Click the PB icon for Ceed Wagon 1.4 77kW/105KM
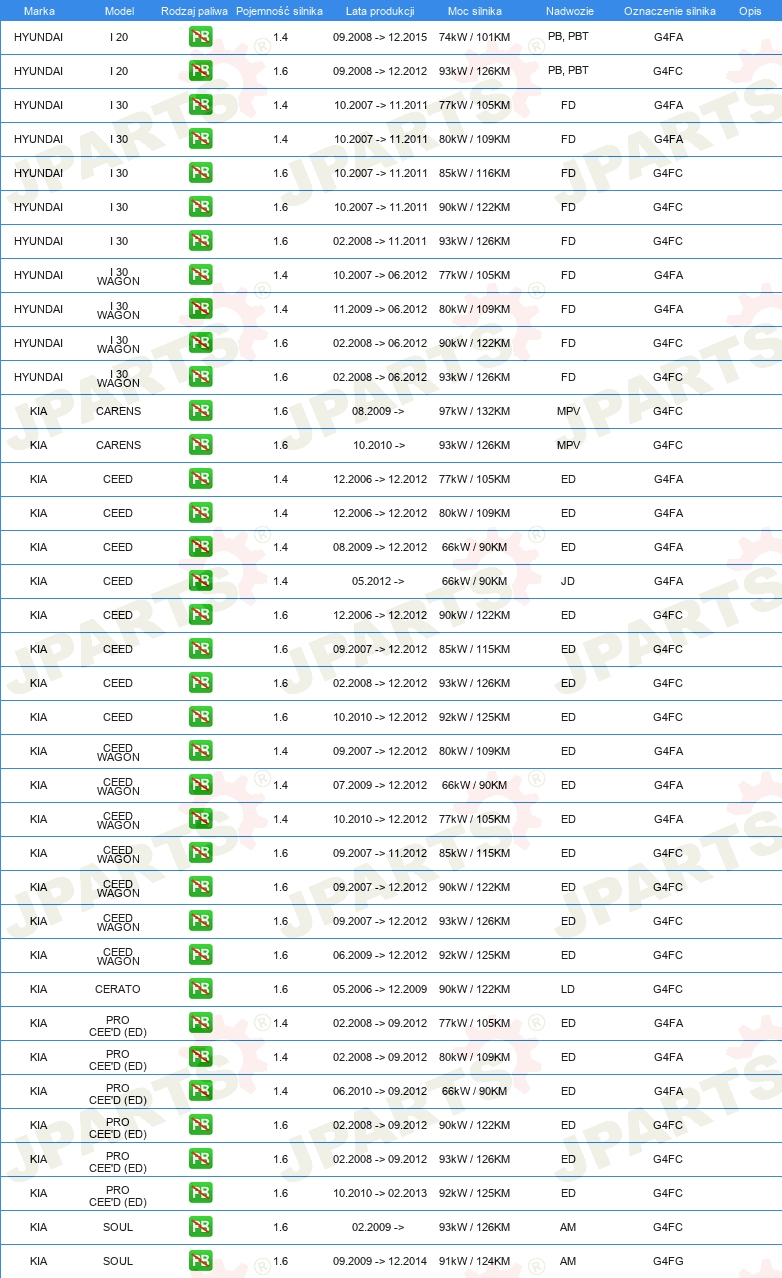The image size is (782, 1278). 200,819
